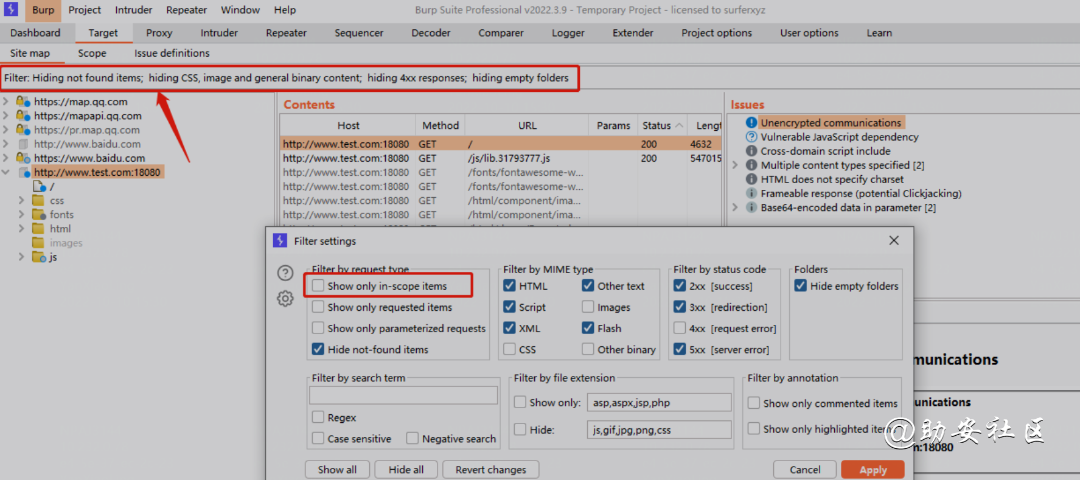Open the Scope sub-tab
Screen dimensions: 1080x480
[x=92, y=53]
